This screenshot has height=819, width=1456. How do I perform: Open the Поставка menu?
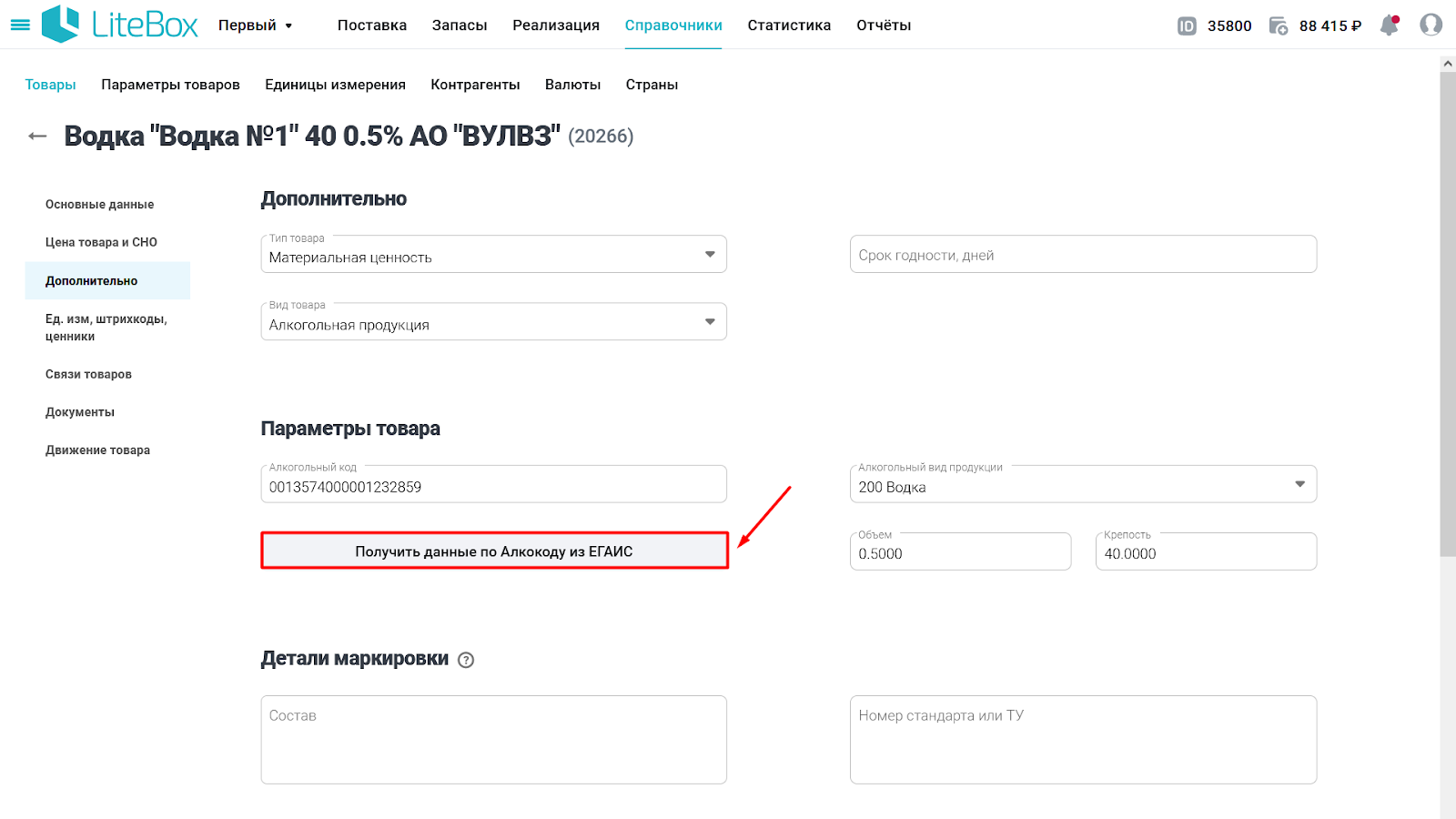point(372,25)
